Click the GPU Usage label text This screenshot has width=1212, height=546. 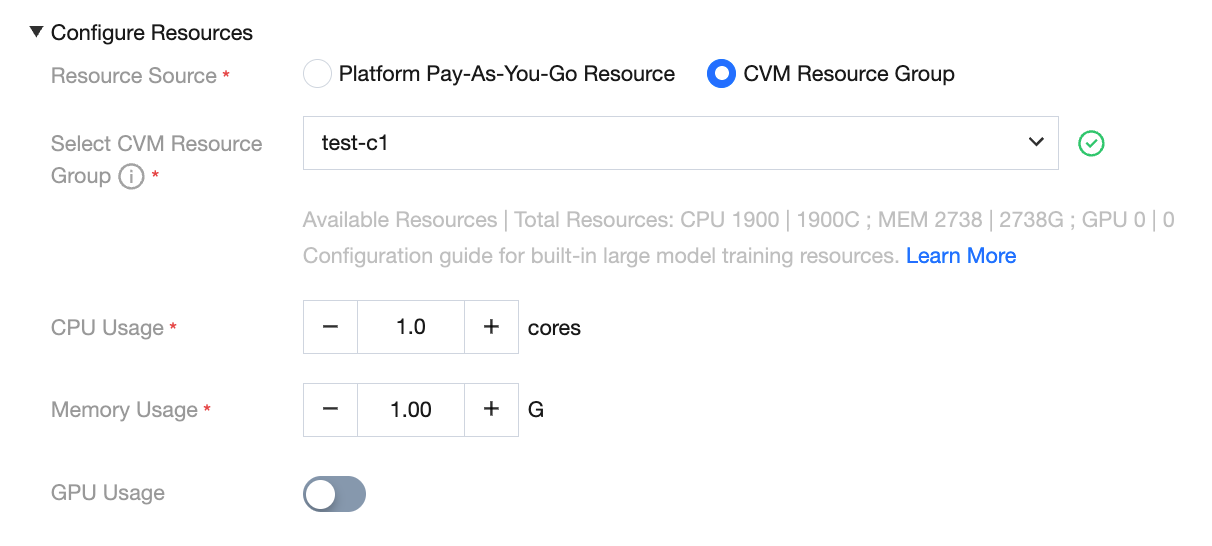pyautogui.click(x=108, y=493)
